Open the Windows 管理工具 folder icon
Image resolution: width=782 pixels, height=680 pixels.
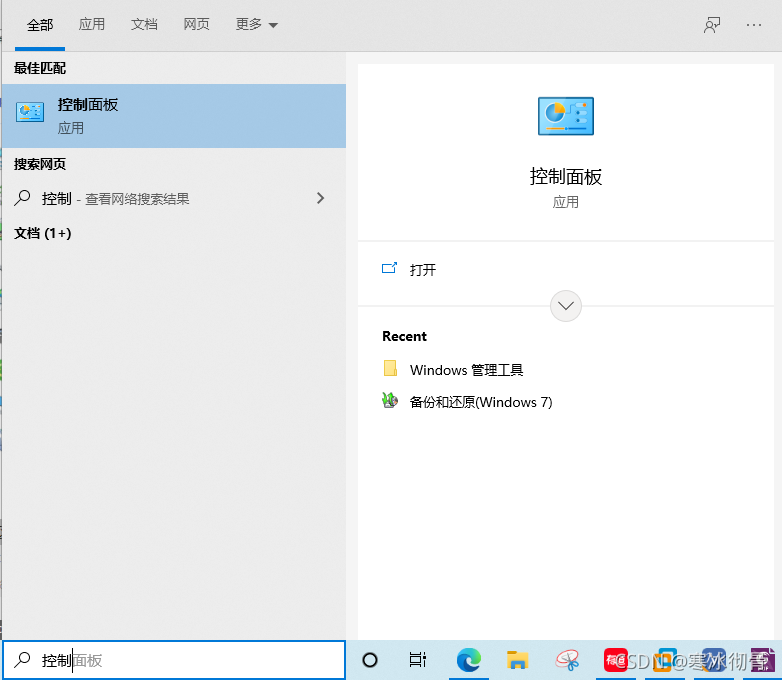pos(390,369)
